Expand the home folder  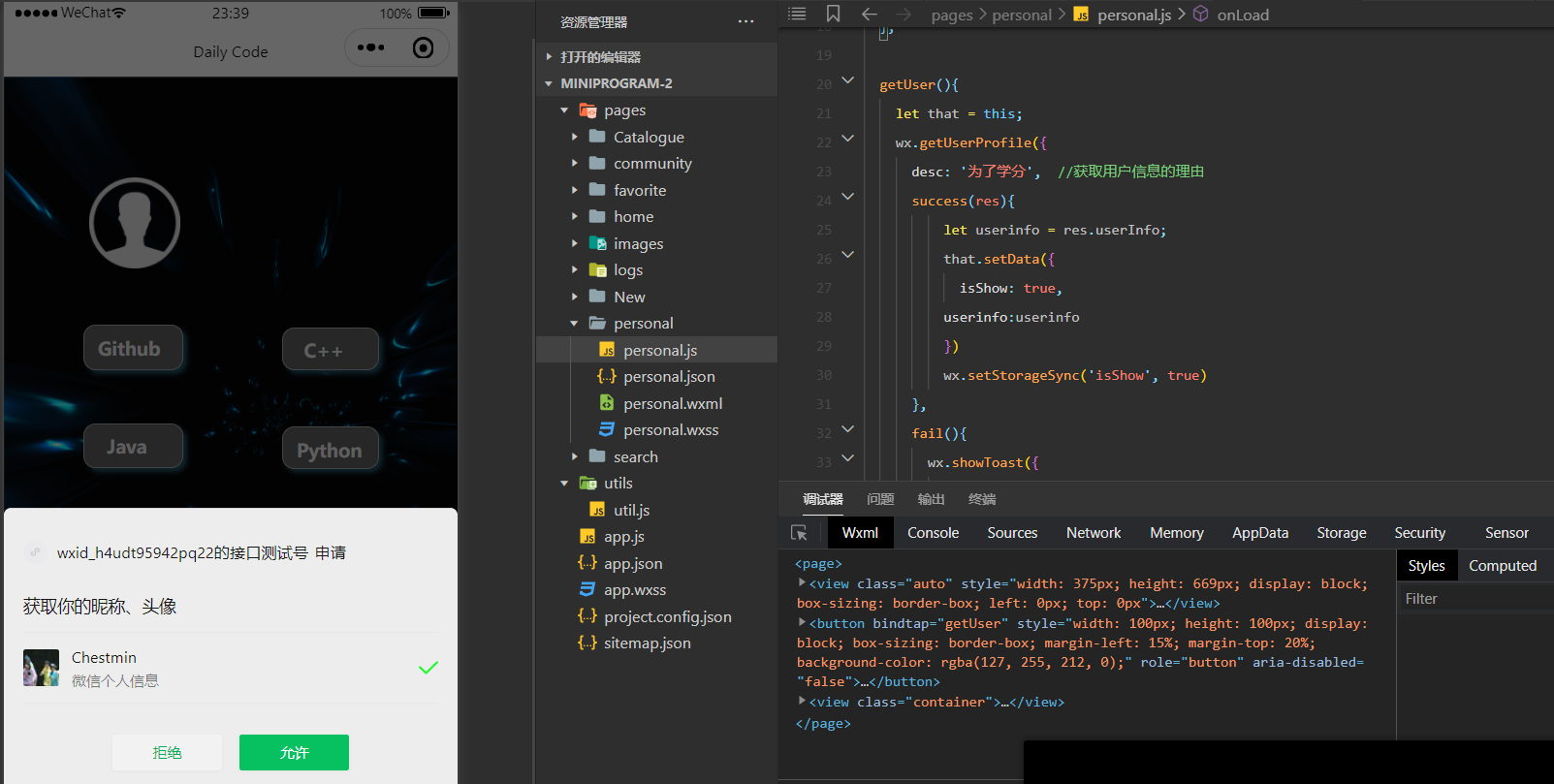pyautogui.click(x=574, y=216)
